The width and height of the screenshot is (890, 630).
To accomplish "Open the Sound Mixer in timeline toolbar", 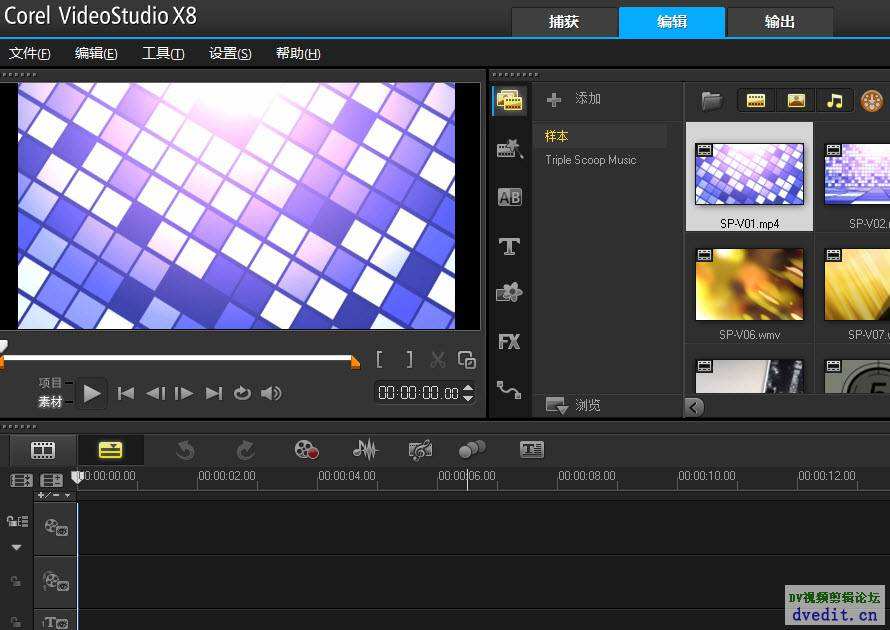I will click(365, 450).
